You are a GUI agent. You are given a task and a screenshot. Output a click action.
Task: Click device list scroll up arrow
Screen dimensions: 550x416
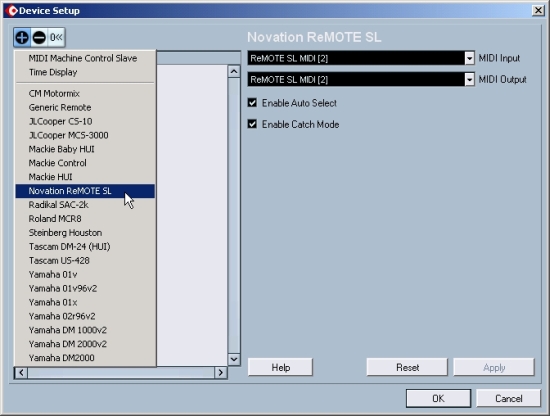coord(234,72)
